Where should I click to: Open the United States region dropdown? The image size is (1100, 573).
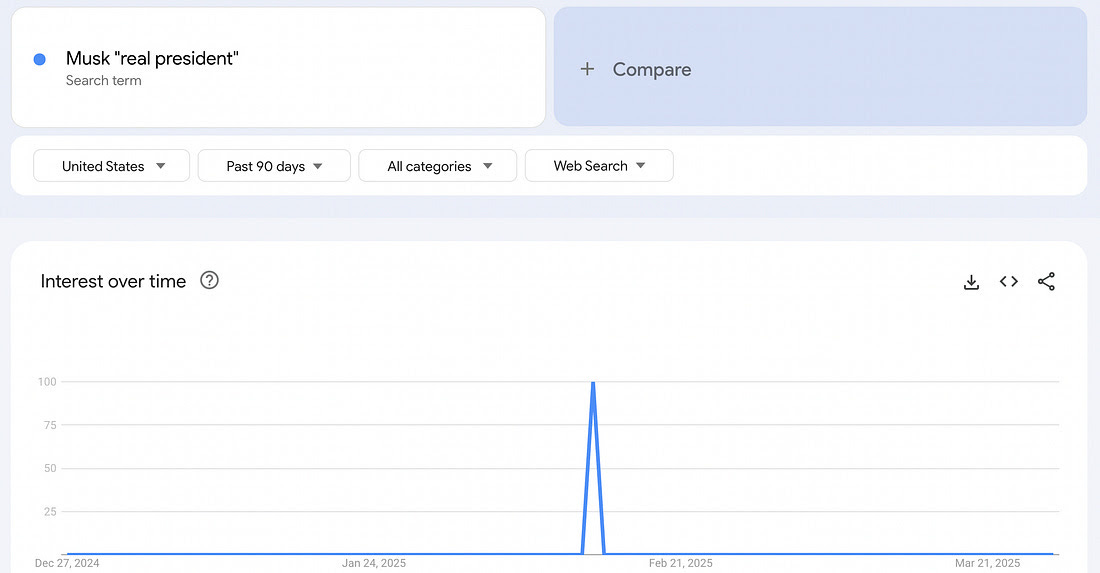click(x=112, y=166)
